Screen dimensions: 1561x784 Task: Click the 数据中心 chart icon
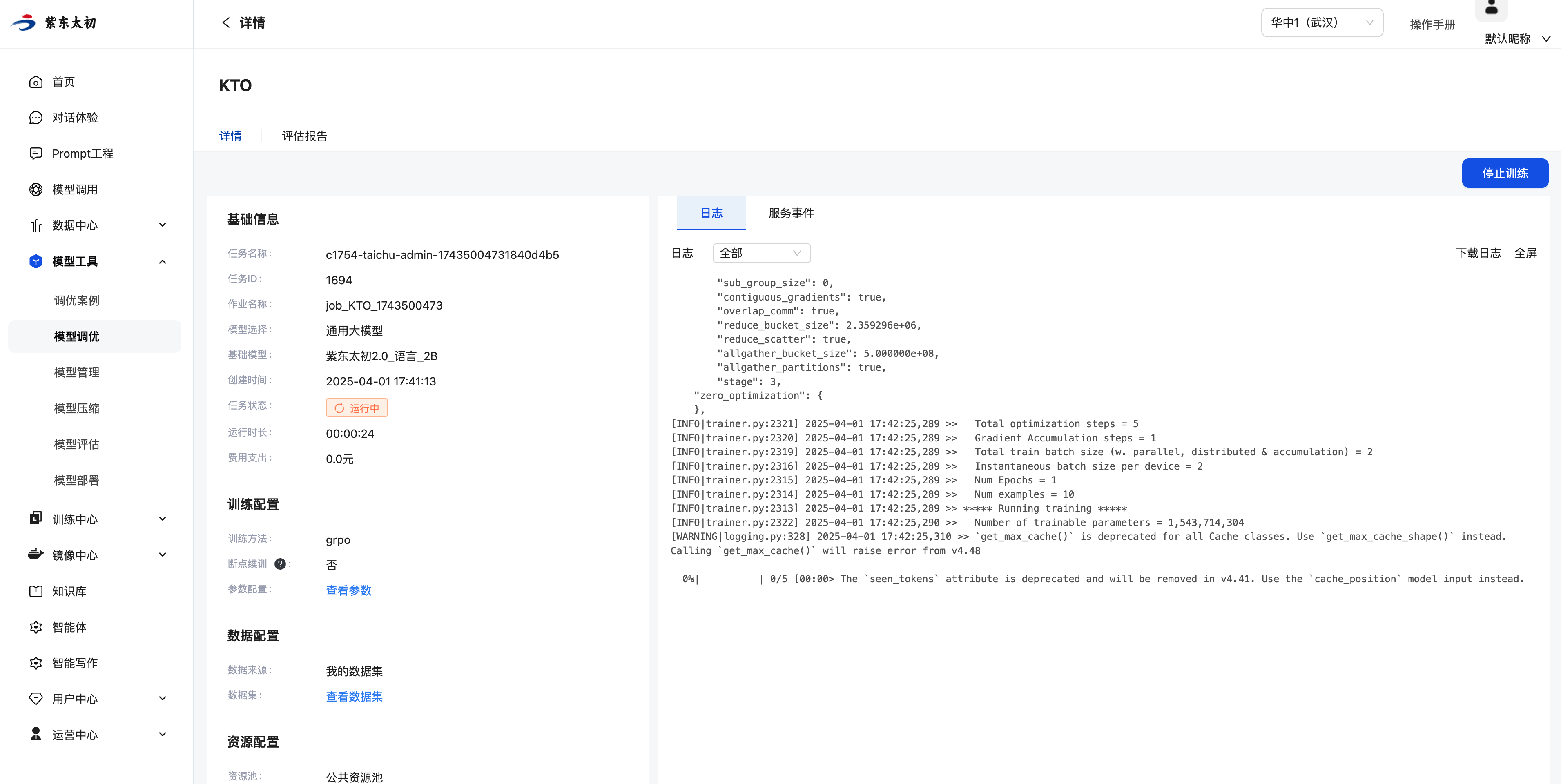tap(36, 225)
